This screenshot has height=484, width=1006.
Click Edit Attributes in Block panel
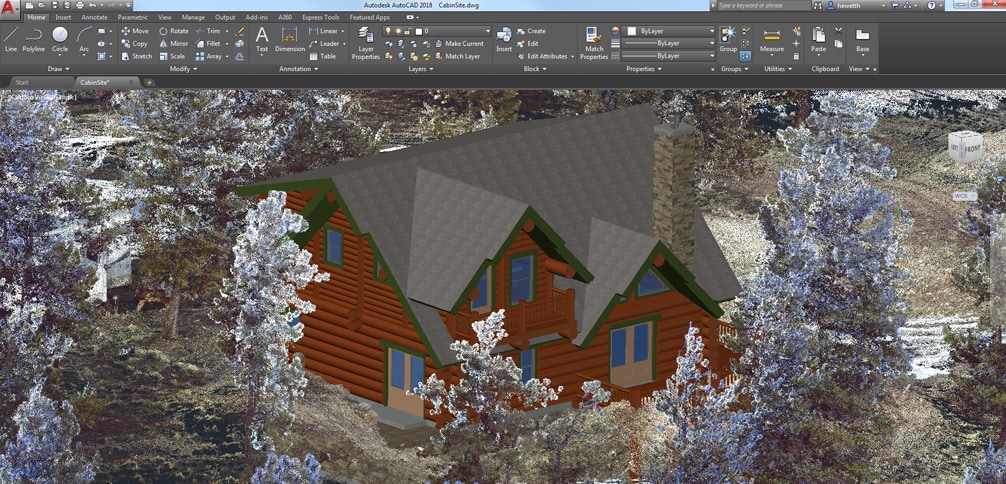tap(547, 56)
